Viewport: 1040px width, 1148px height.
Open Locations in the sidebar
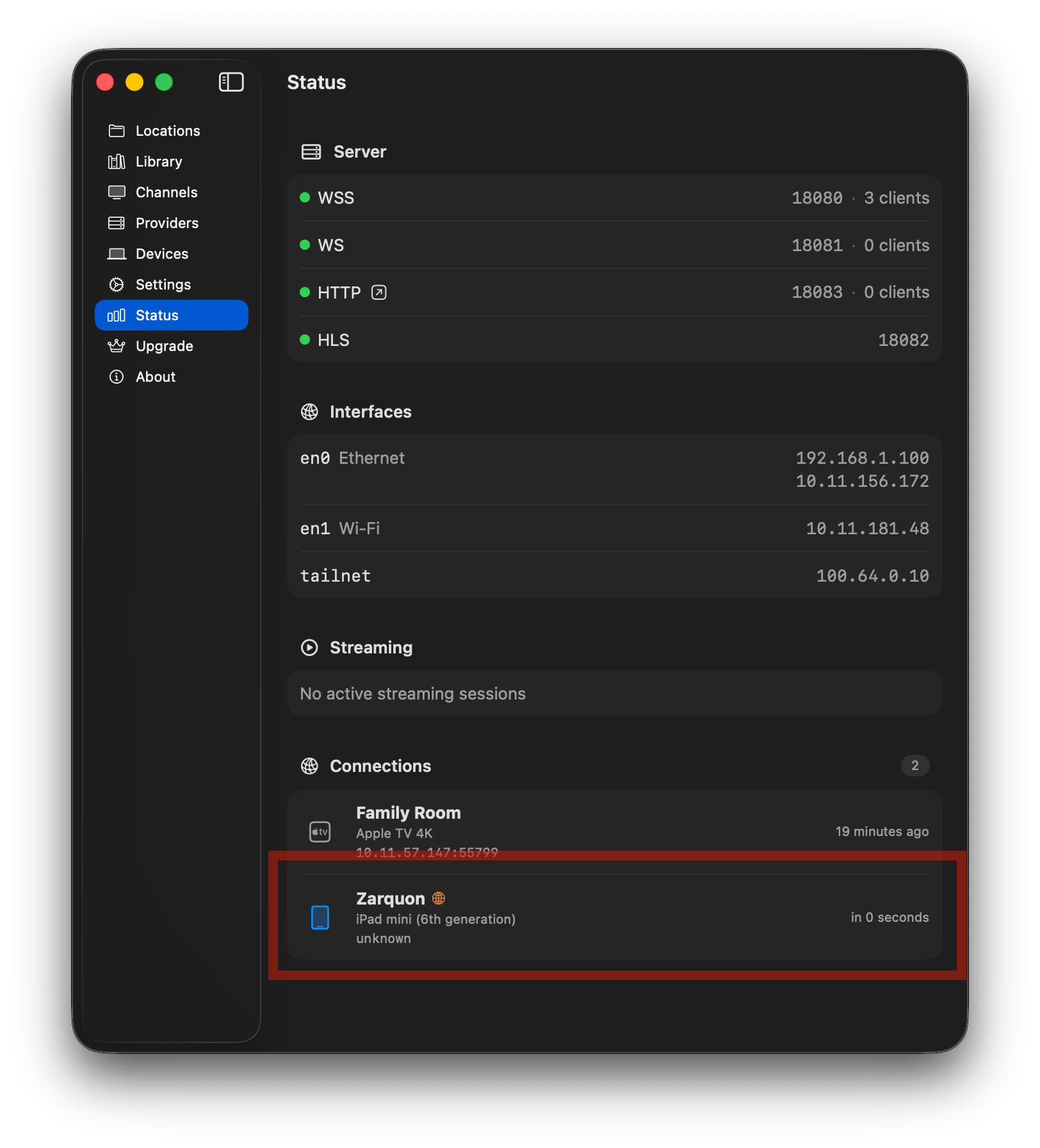(168, 131)
